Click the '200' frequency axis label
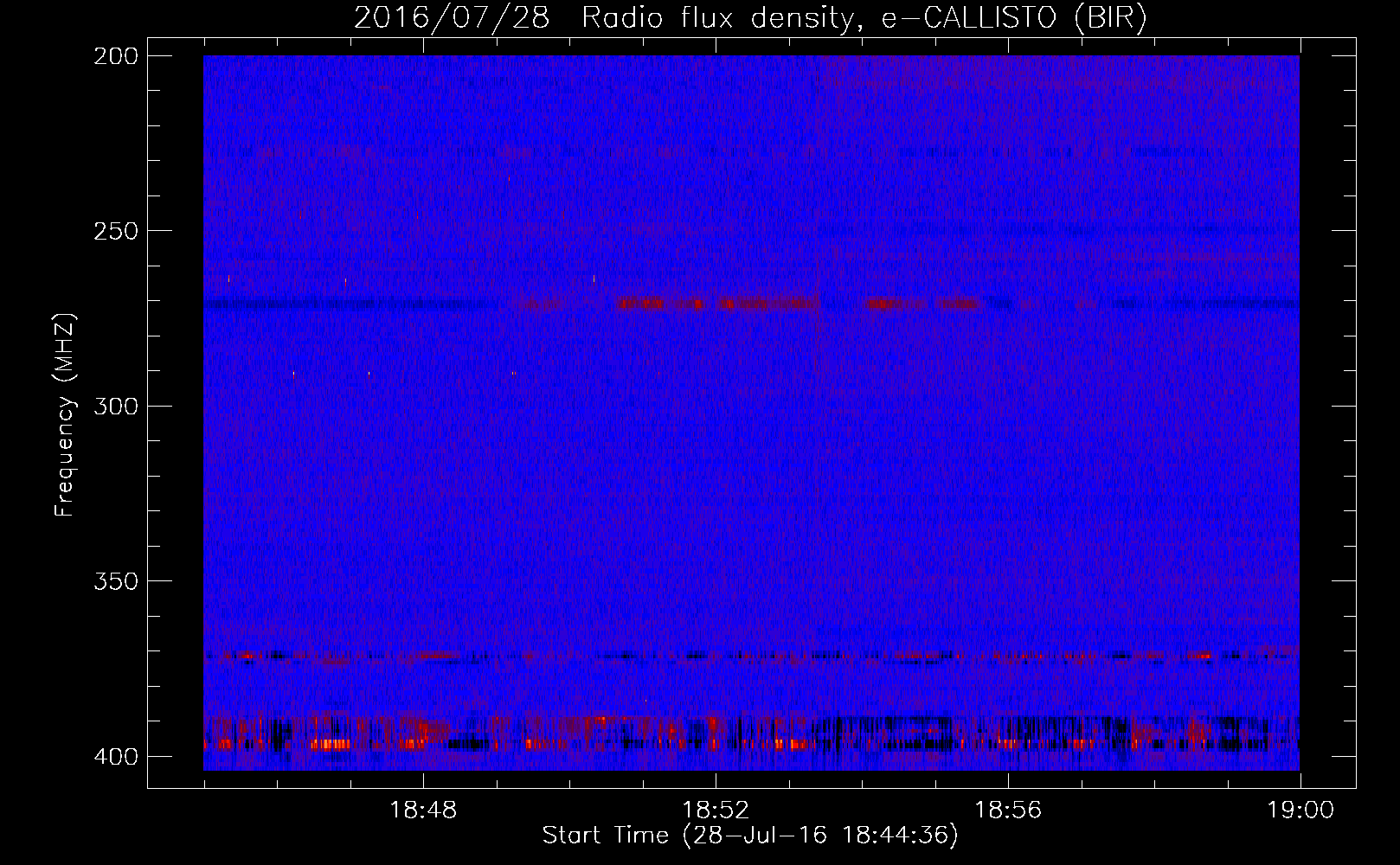The image size is (1400, 865). pyautogui.click(x=116, y=56)
